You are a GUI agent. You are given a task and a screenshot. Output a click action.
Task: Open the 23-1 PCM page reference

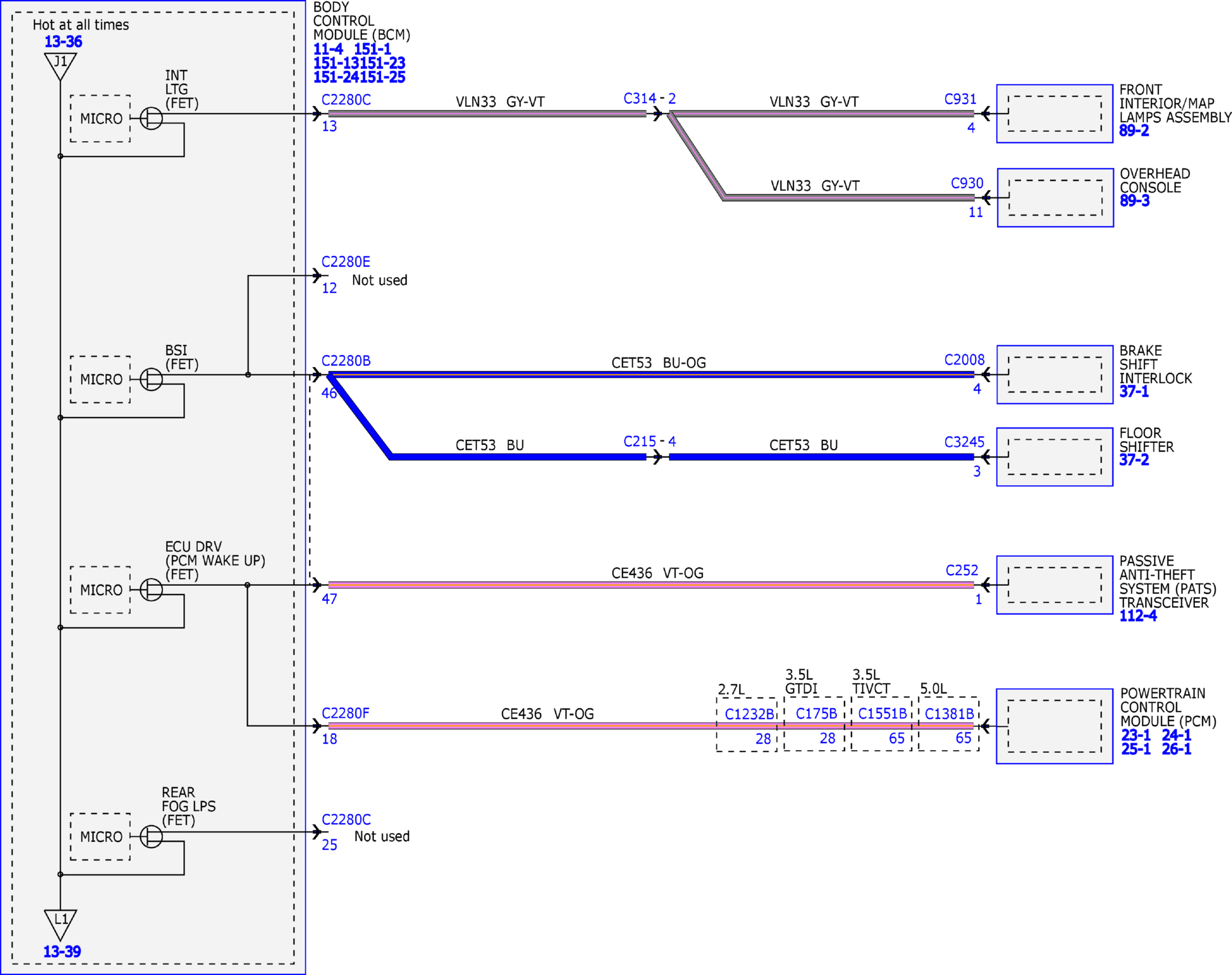(x=1135, y=735)
